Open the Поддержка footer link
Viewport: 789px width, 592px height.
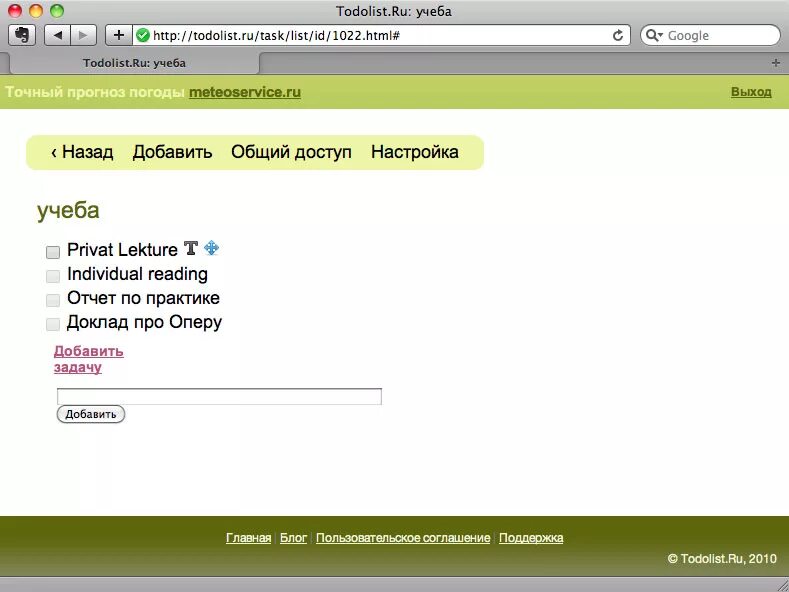531,538
